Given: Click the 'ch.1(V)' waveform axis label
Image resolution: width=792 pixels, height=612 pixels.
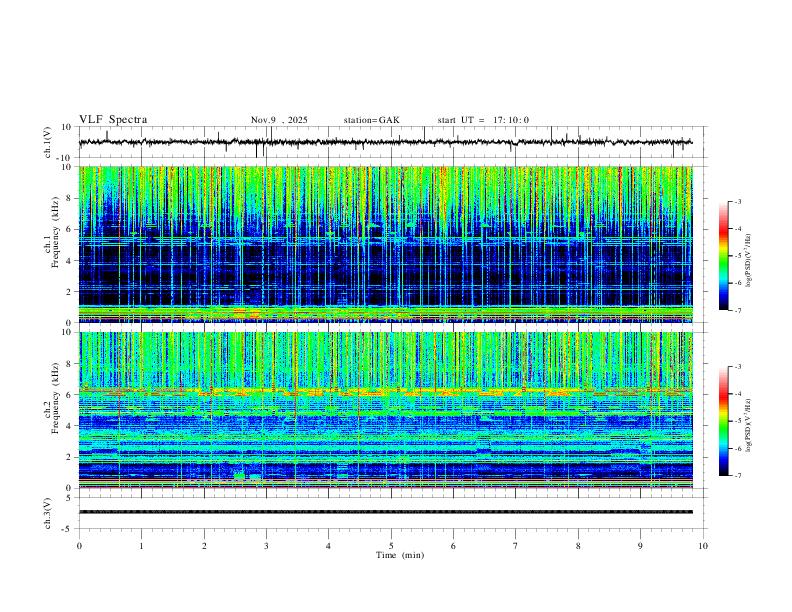Looking at the screenshot, I should (x=48, y=142).
